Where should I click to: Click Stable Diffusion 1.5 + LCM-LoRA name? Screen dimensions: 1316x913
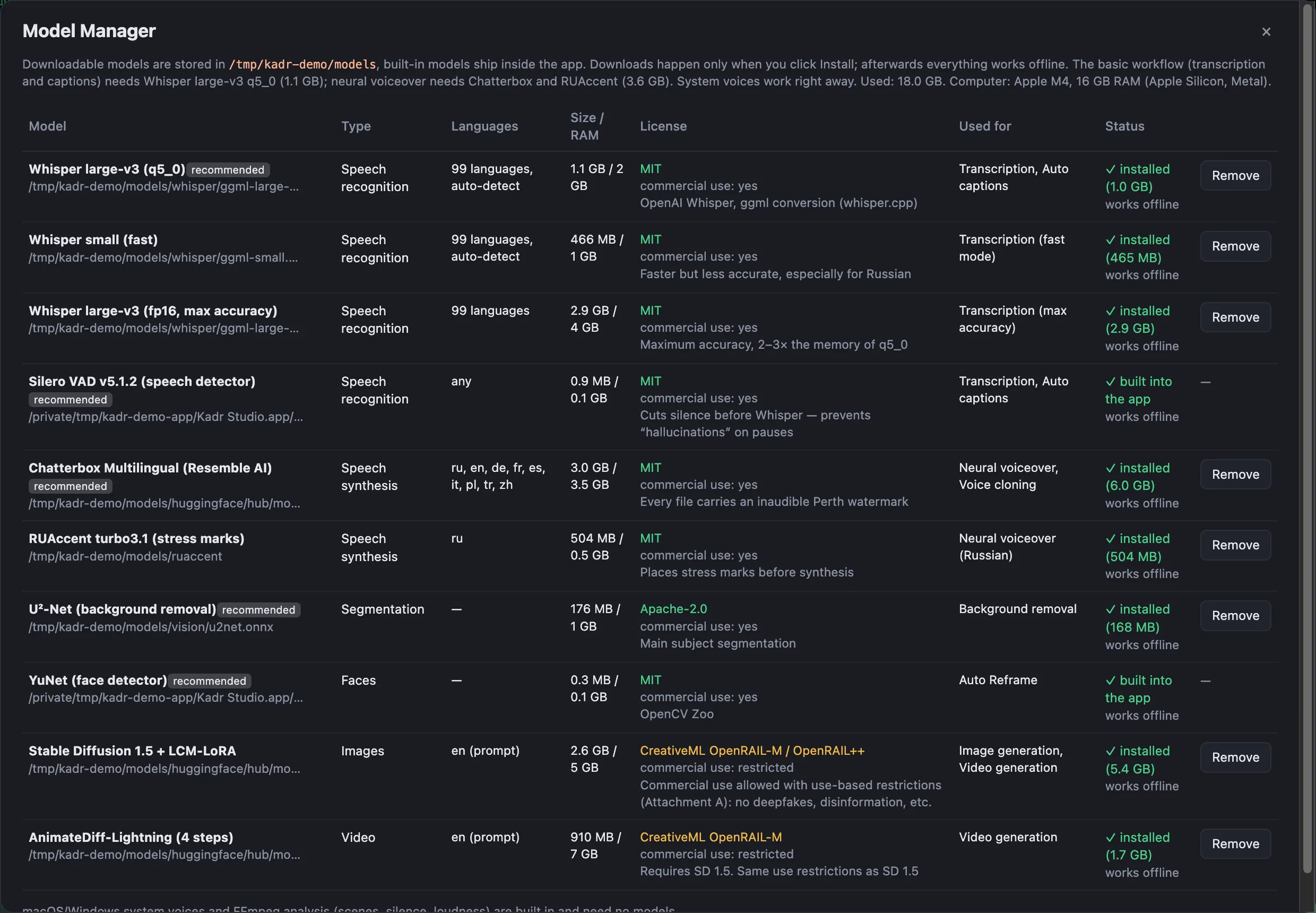pyautogui.click(x=132, y=751)
